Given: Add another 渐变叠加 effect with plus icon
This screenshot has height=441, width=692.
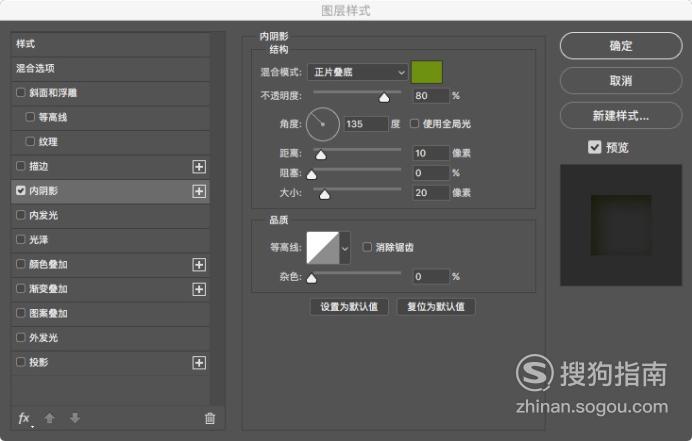Looking at the screenshot, I should pyautogui.click(x=199, y=289).
